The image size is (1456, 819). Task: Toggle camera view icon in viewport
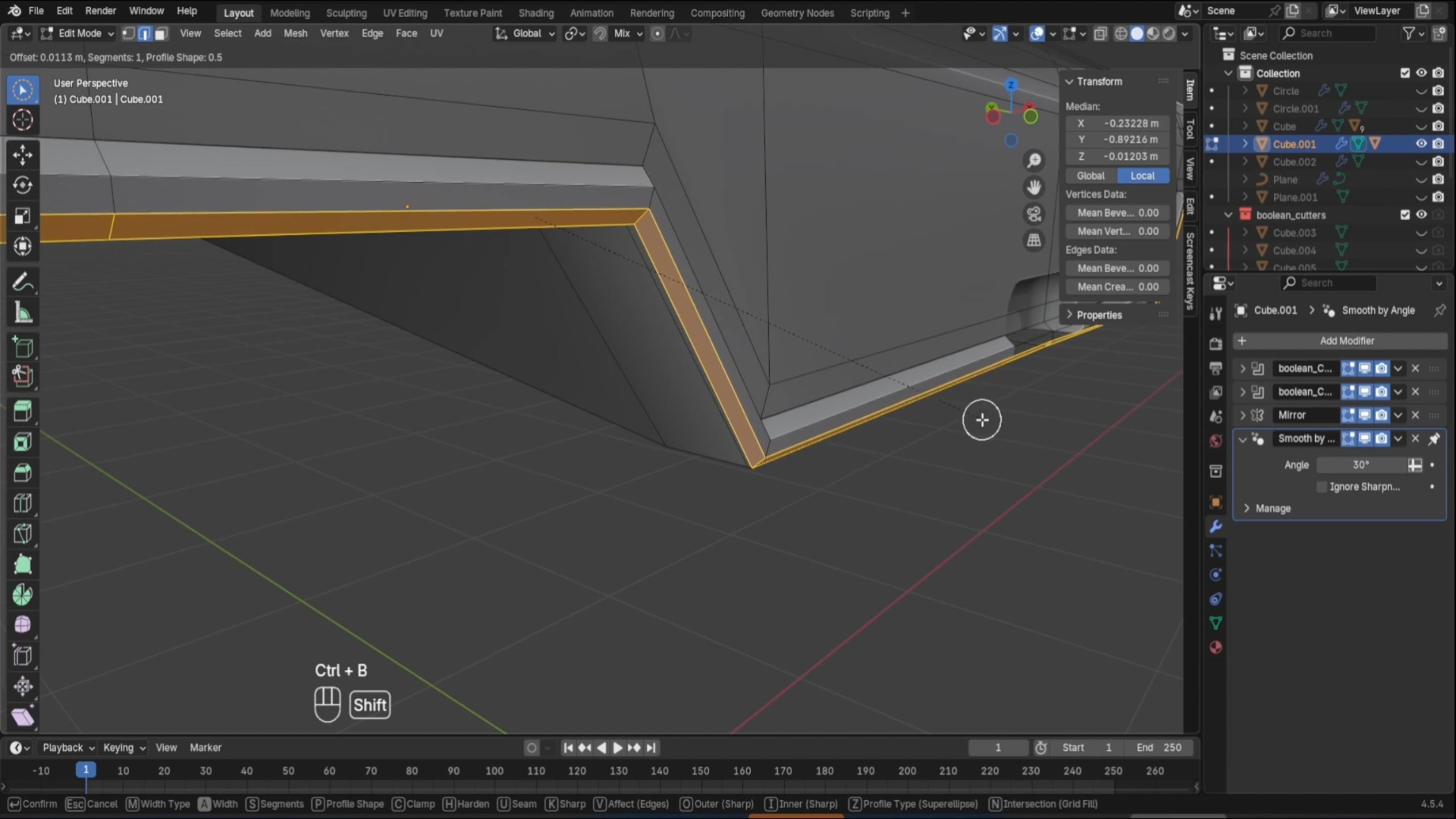[x=1034, y=214]
